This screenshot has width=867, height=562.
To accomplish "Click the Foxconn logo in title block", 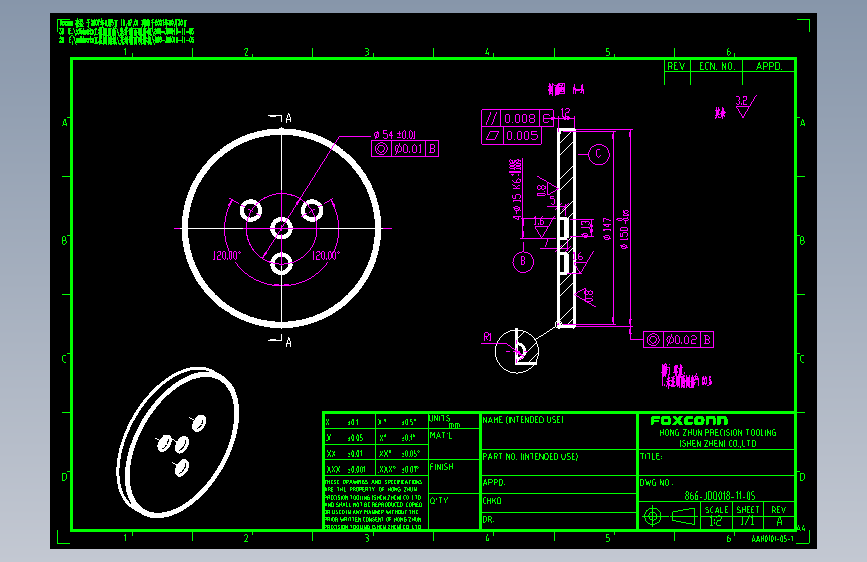I will 689,420.
